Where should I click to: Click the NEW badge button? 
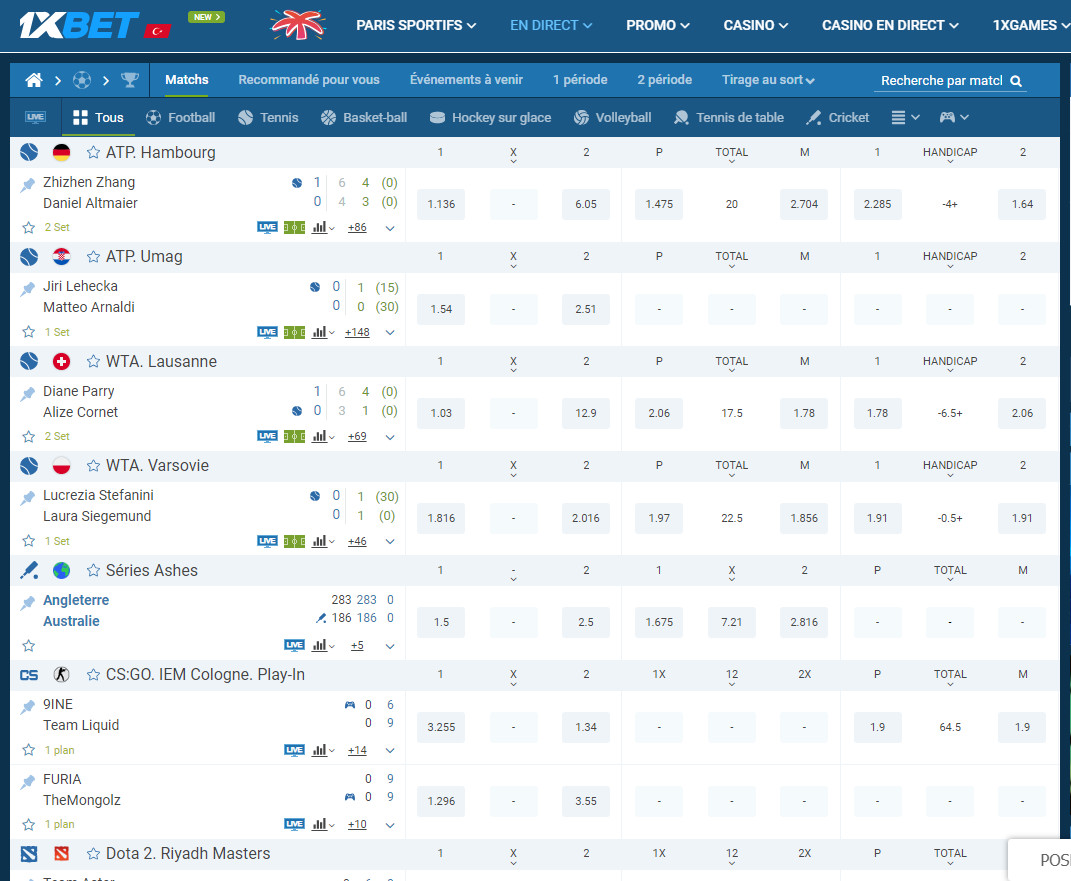tap(206, 17)
